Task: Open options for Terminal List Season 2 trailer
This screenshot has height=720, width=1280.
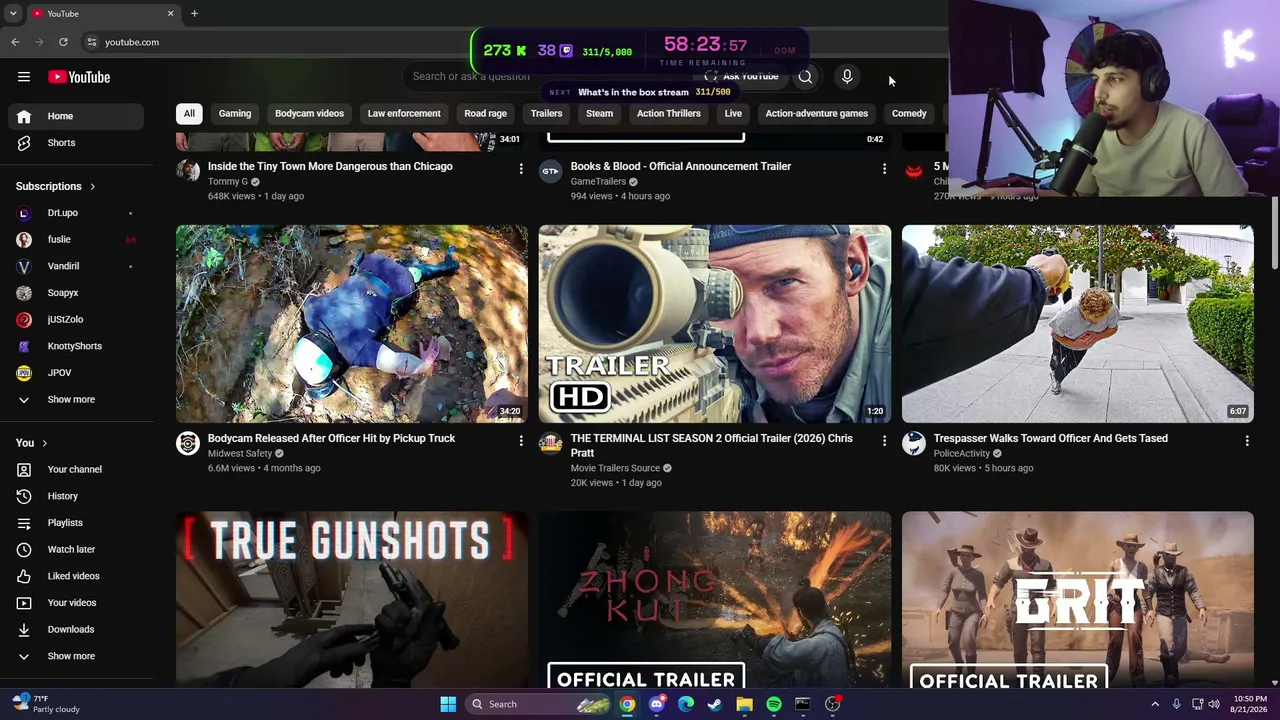Action: (884, 441)
